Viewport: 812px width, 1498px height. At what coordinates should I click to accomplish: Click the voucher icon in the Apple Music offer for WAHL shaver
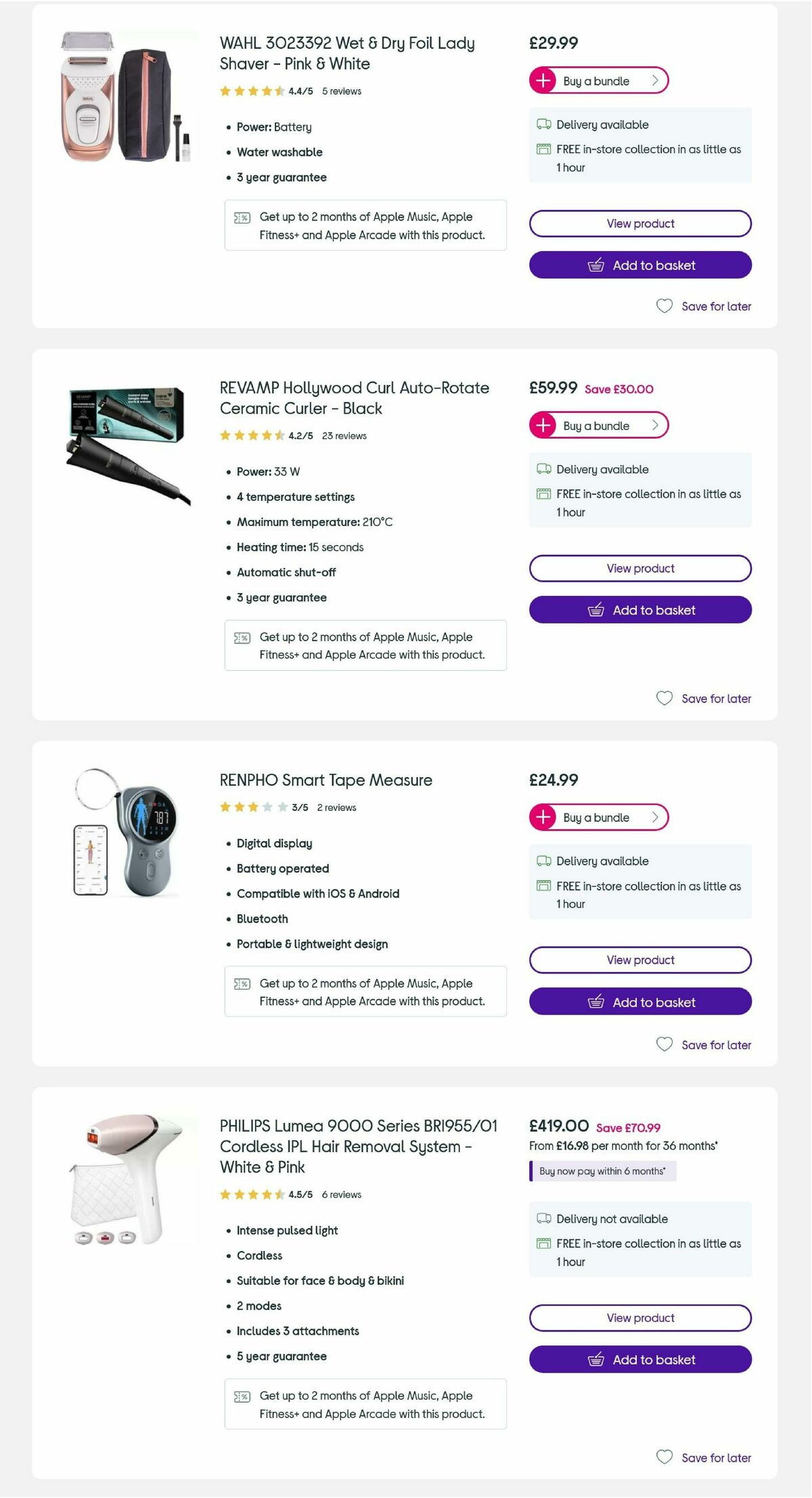coord(242,217)
